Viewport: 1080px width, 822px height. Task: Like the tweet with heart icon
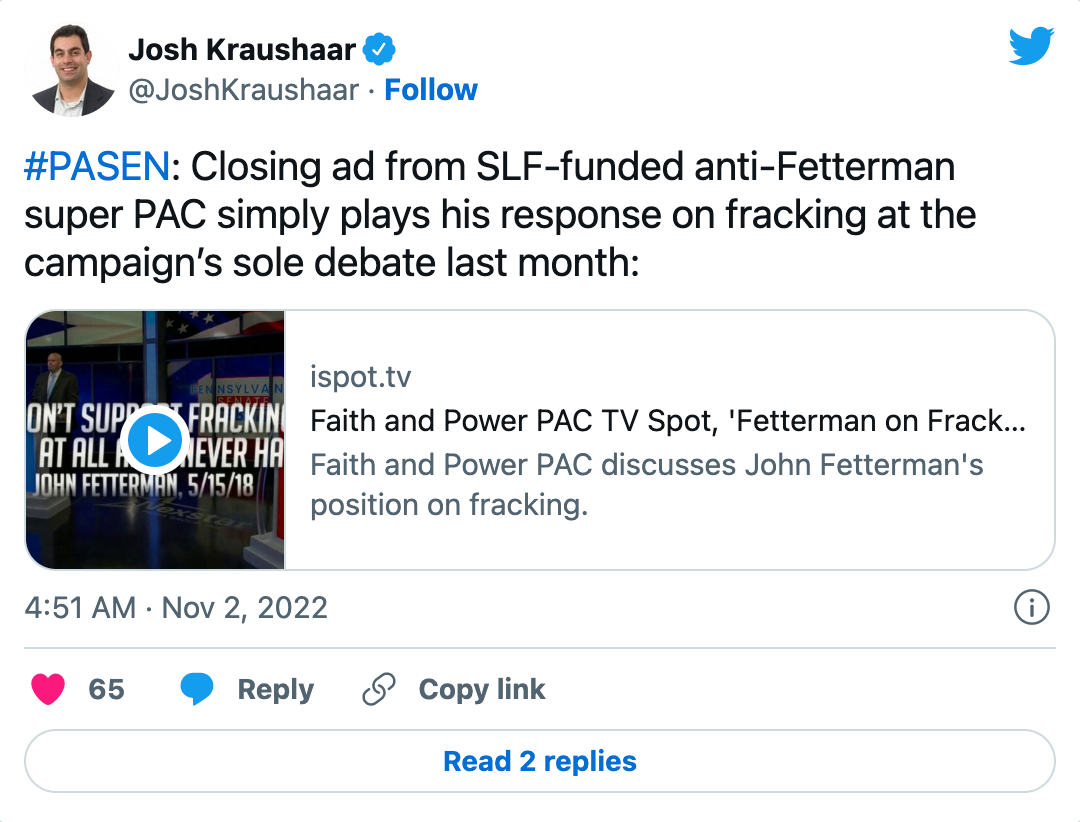[x=48, y=689]
